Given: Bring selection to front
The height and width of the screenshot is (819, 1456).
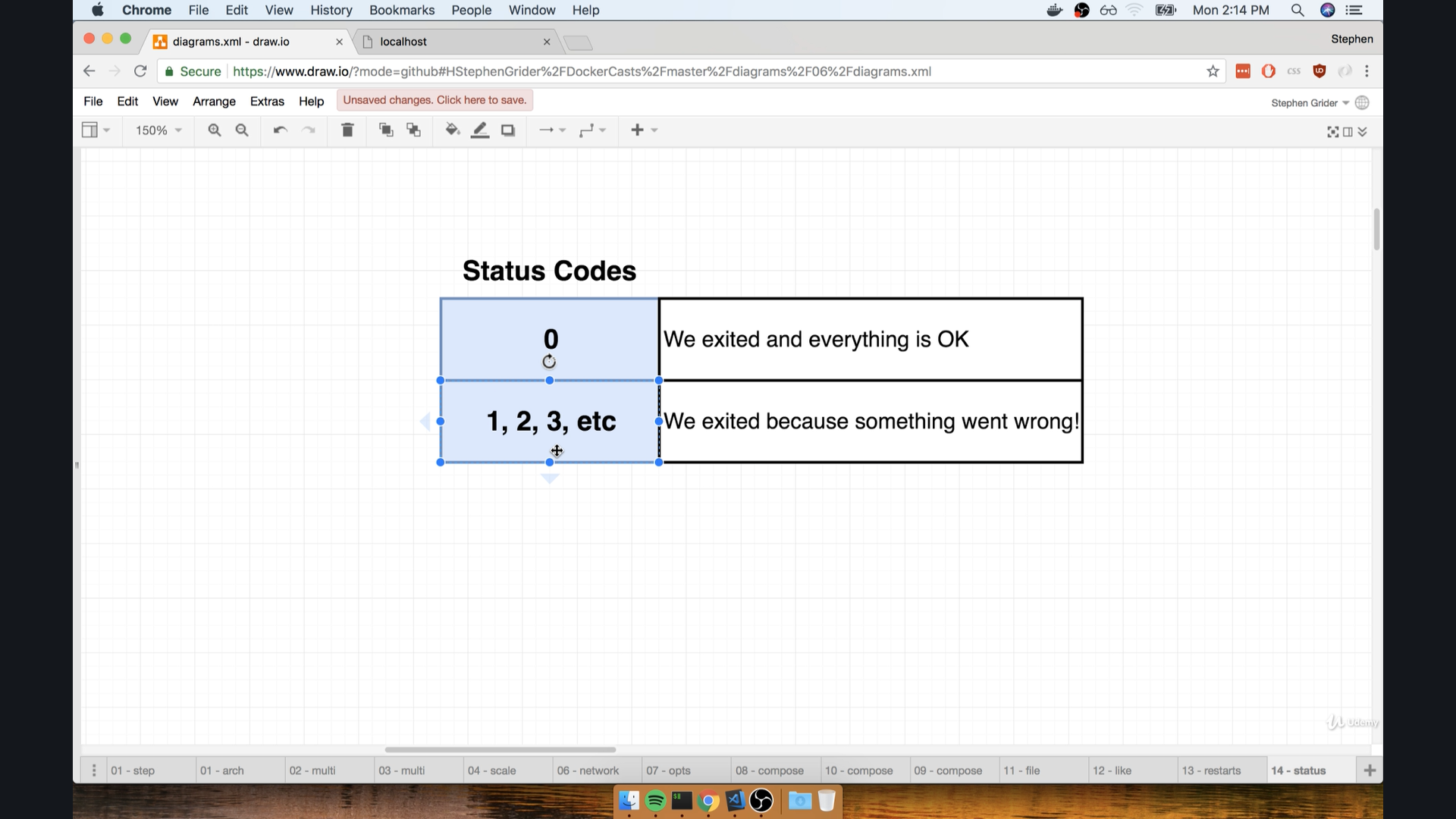Looking at the screenshot, I should tap(386, 130).
